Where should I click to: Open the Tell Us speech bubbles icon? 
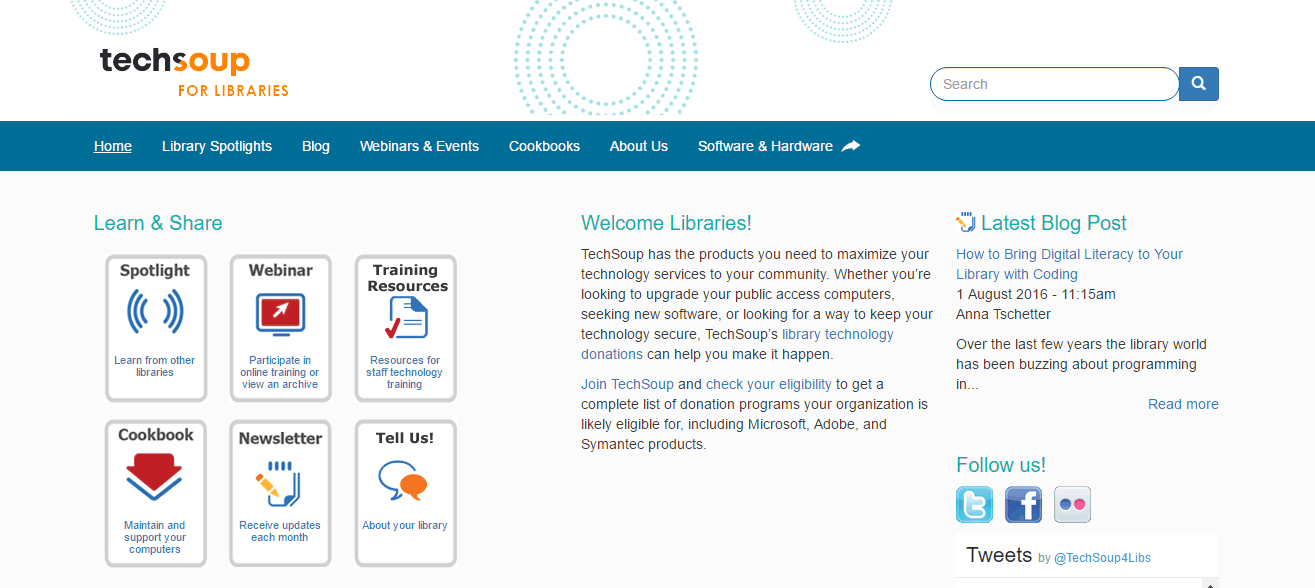[x=405, y=481]
